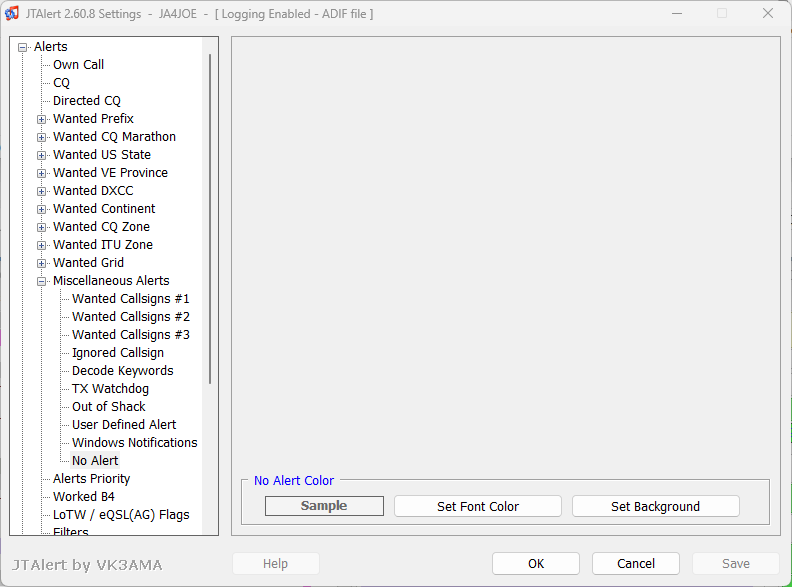Select the Own Call alert

click(78, 65)
